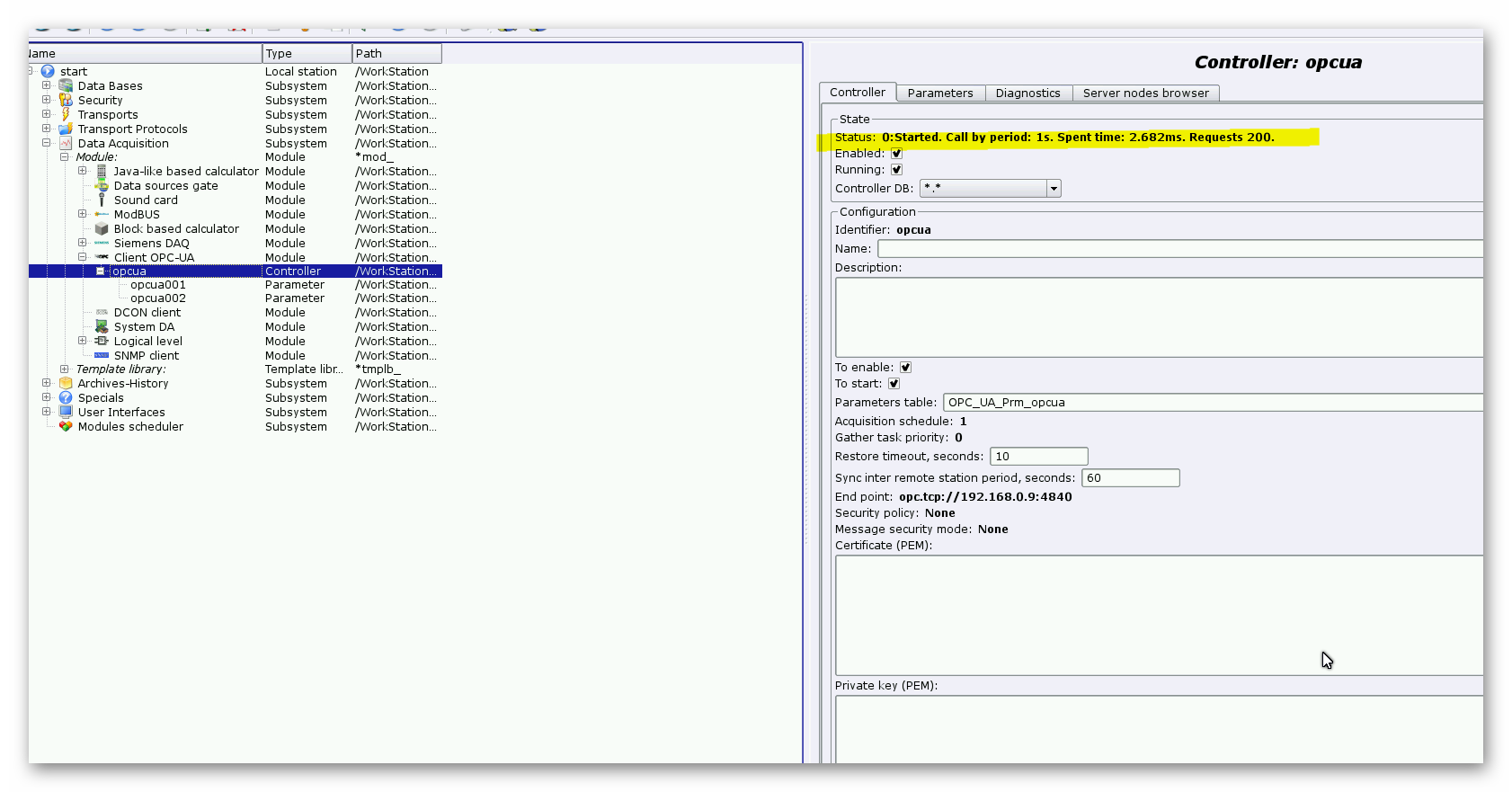Click the Block based calculator cube icon
1512x792 pixels.
coord(102,229)
